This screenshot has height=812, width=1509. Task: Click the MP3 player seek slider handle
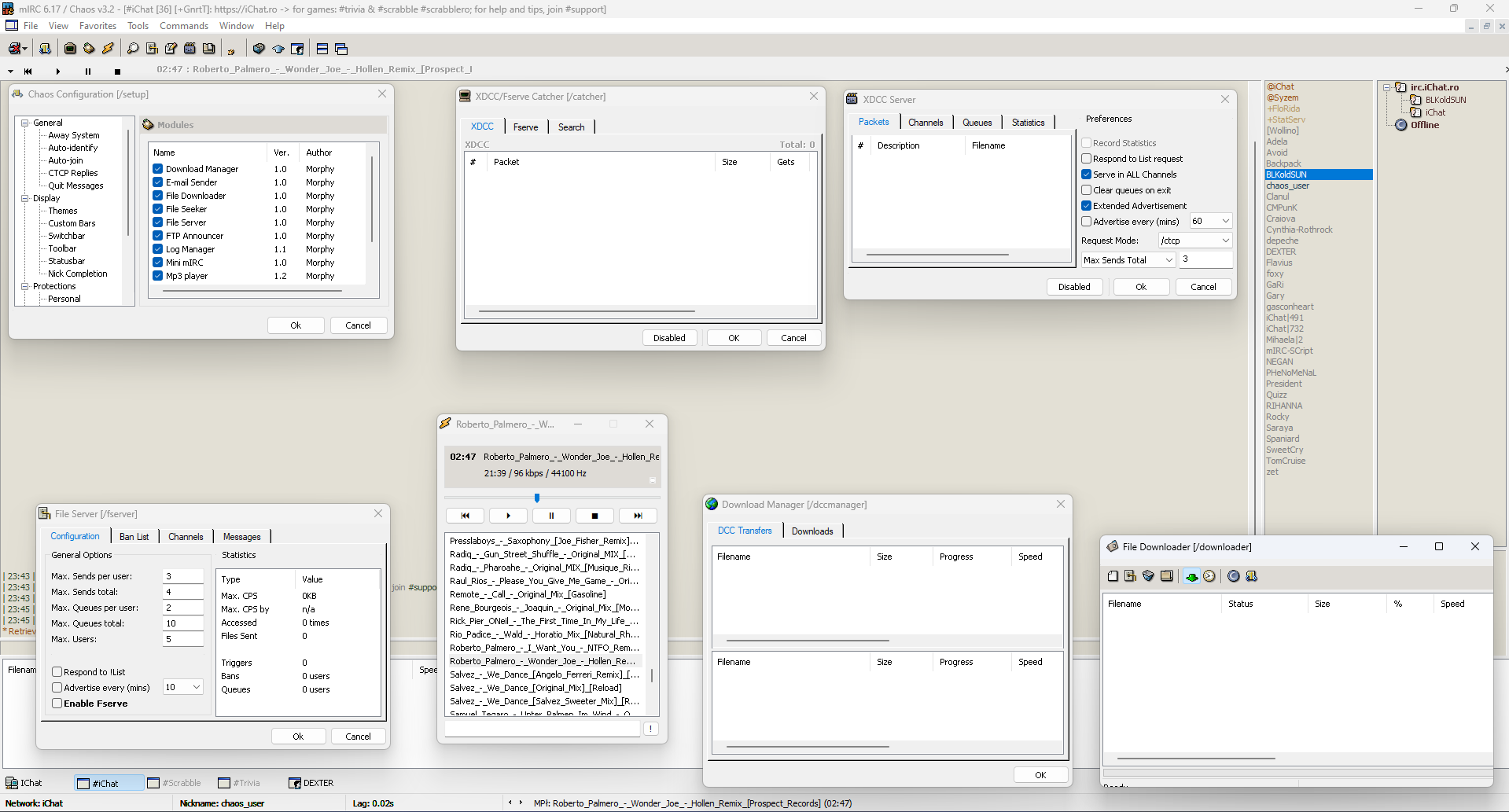(x=537, y=498)
